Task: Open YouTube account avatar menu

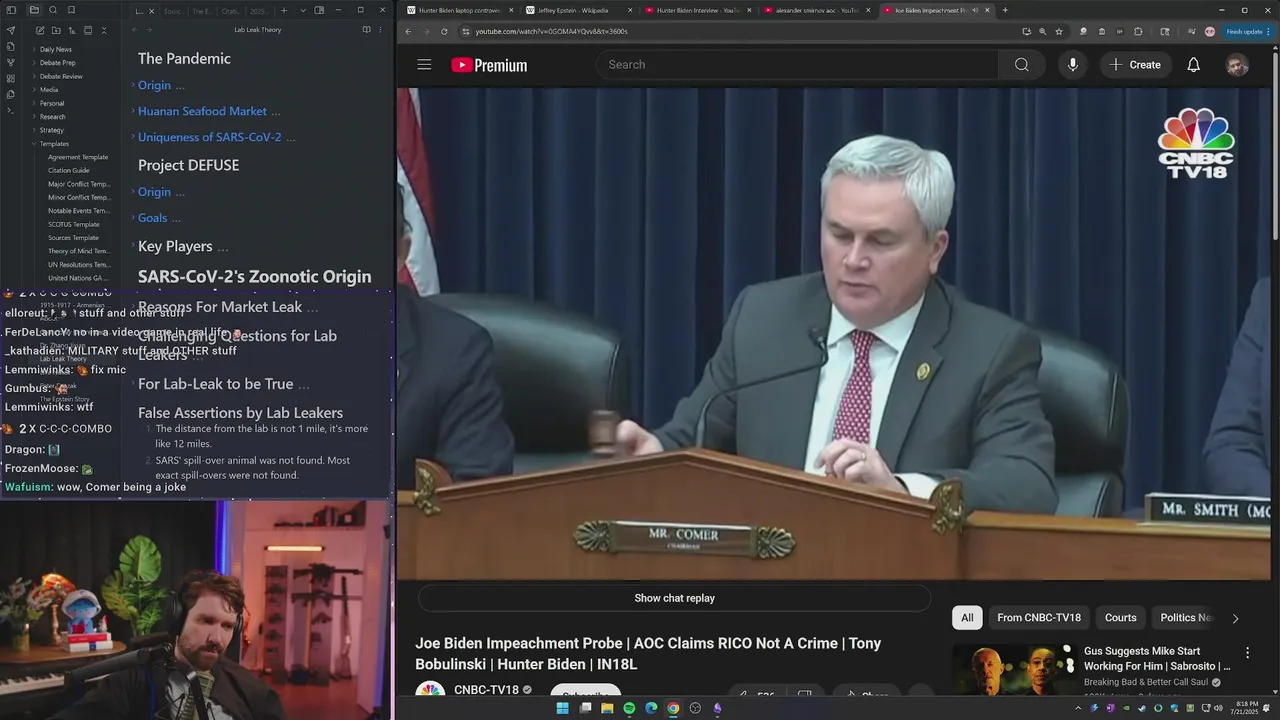Action: click(1237, 65)
